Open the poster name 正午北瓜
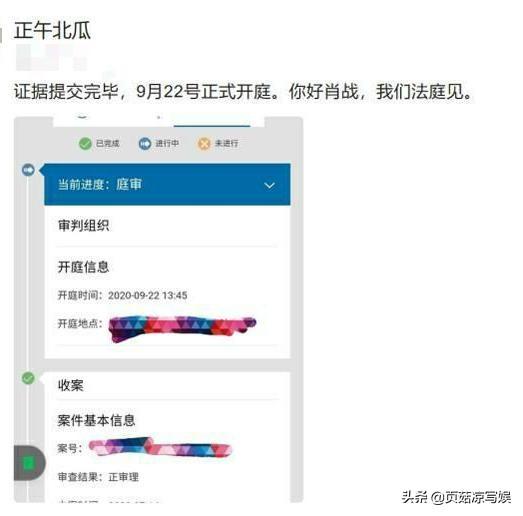The height and width of the screenshot is (516, 523). pos(52,31)
